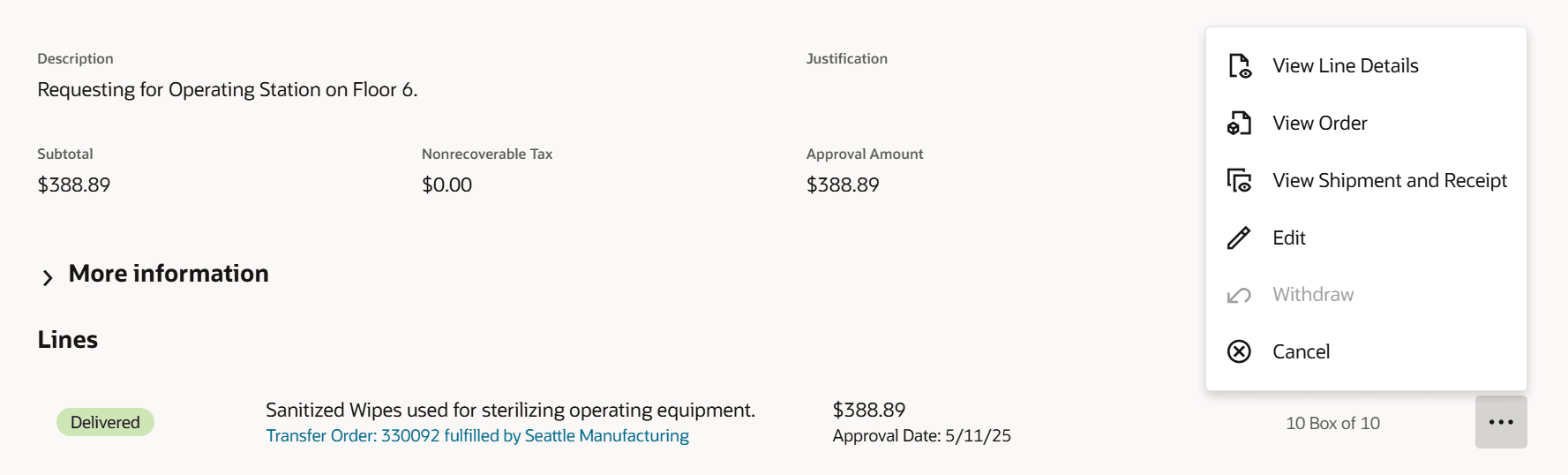The width and height of the screenshot is (1568, 475).
Task: Click the View Order icon in menu
Action: point(1239,124)
